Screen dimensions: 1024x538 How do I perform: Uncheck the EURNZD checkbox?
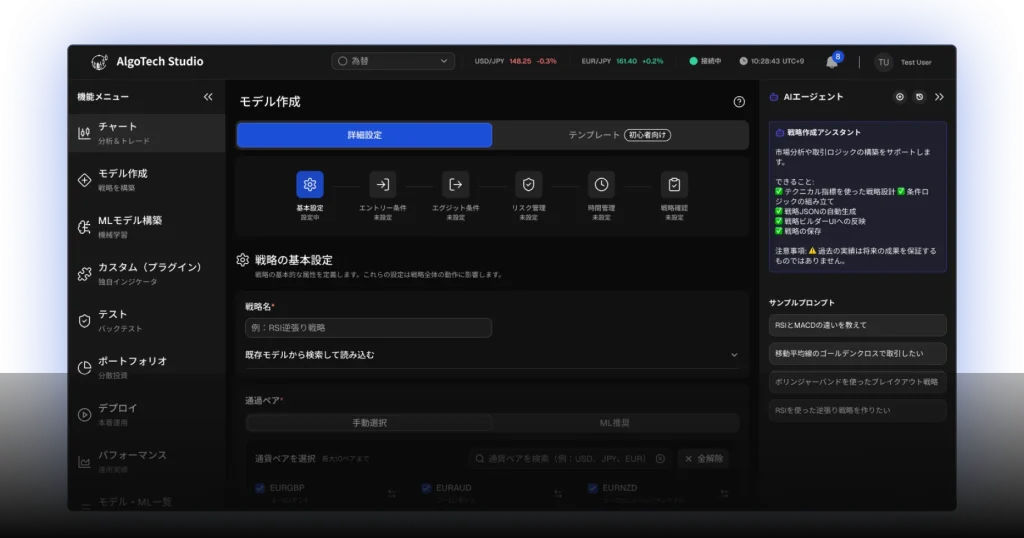[x=592, y=488]
